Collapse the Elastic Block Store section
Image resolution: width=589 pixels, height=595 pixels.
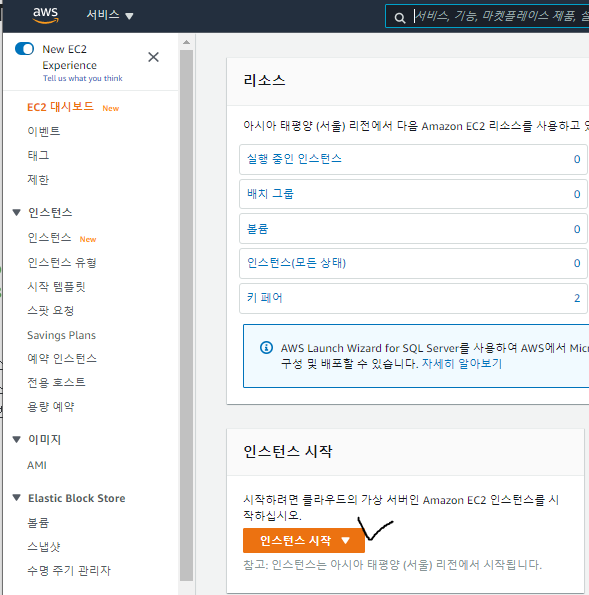pos(16,497)
